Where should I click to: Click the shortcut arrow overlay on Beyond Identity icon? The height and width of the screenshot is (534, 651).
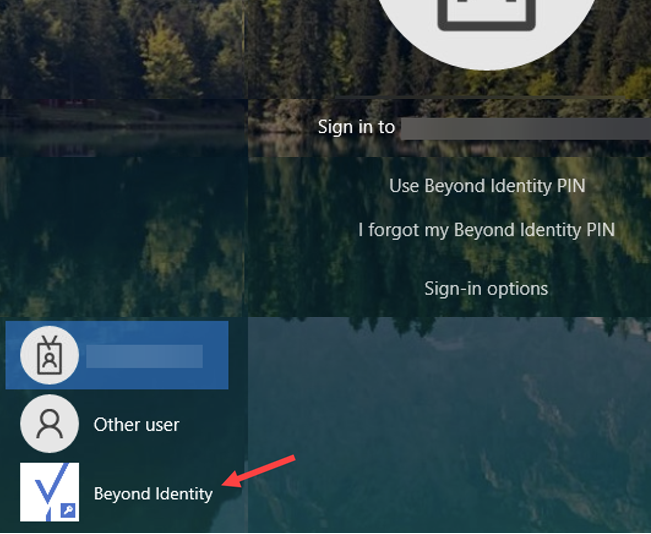click(x=66, y=510)
